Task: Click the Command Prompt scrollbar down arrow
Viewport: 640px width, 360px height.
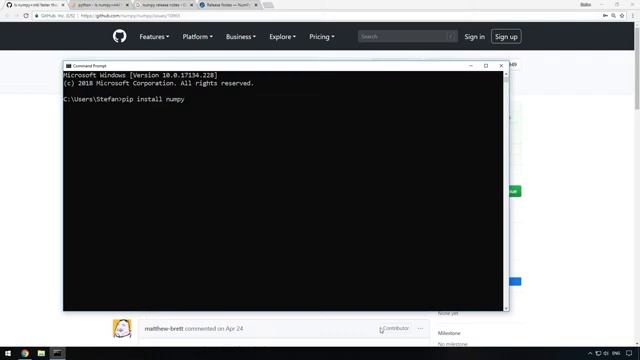Action: click(506, 308)
